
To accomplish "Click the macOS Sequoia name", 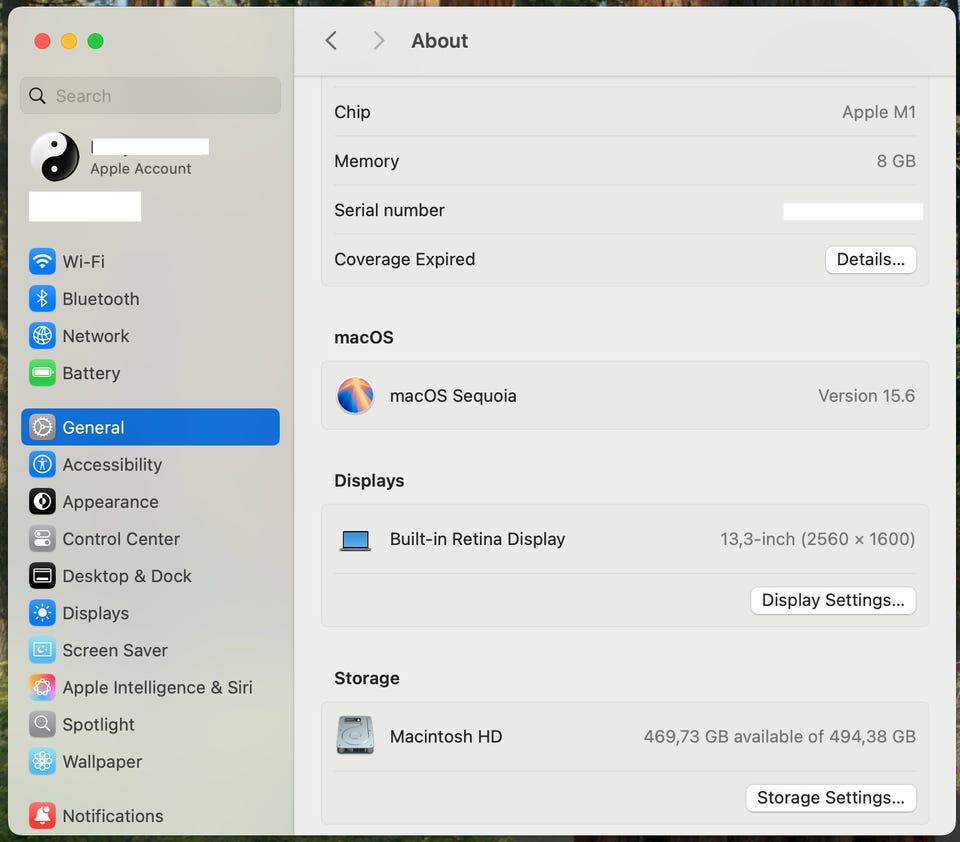I will pos(453,396).
